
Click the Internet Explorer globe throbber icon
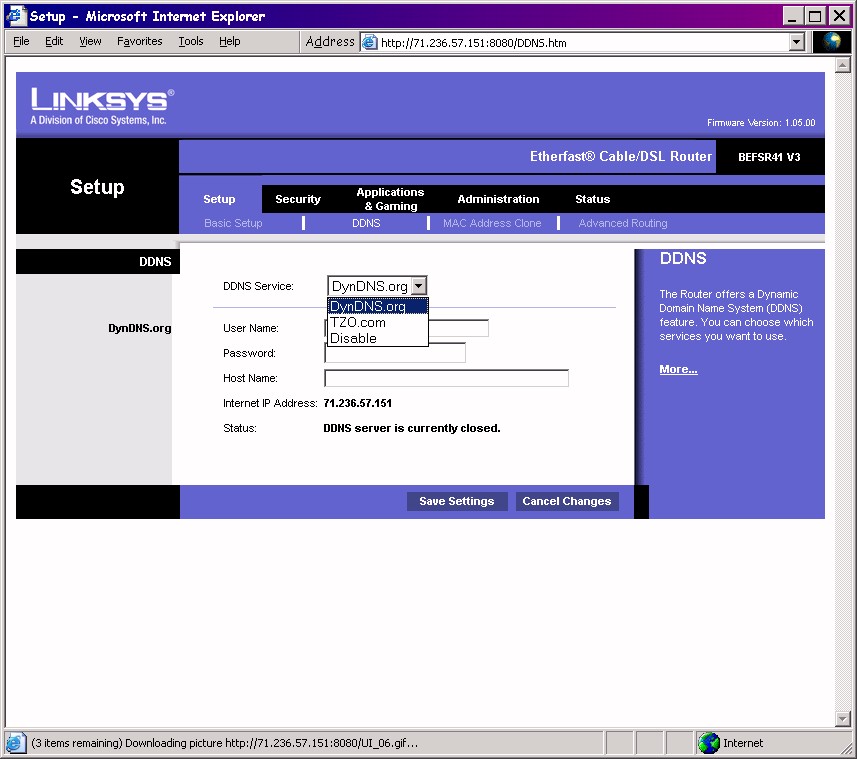pyautogui.click(x=832, y=42)
